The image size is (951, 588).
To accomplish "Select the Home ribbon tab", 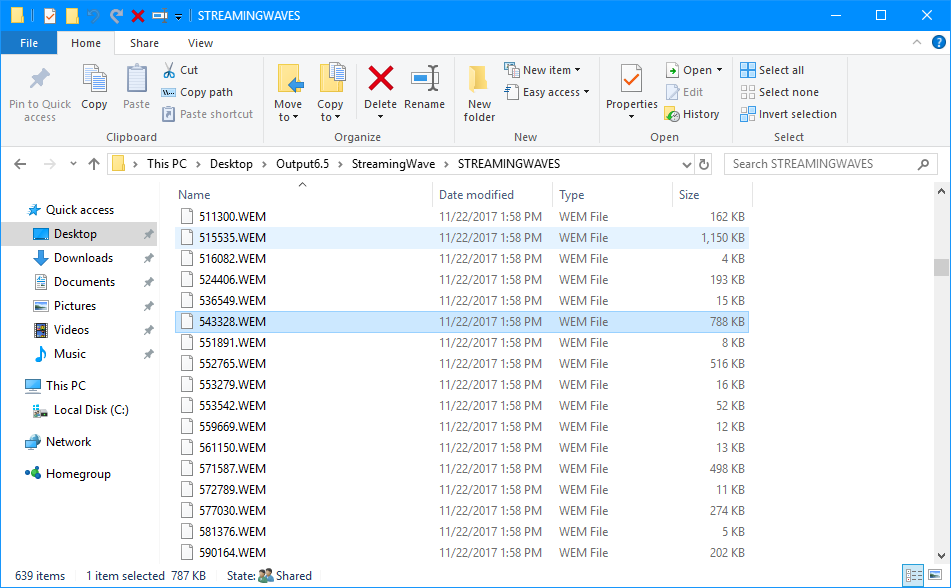I will pyautogui.click(x=86, y=43).
